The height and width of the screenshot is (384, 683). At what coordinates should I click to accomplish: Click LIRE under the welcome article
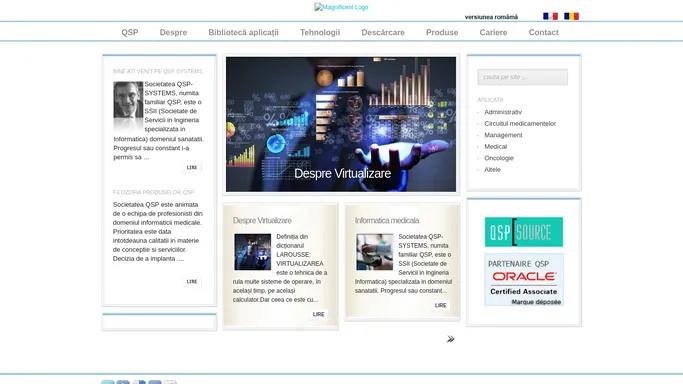[192, 168]
